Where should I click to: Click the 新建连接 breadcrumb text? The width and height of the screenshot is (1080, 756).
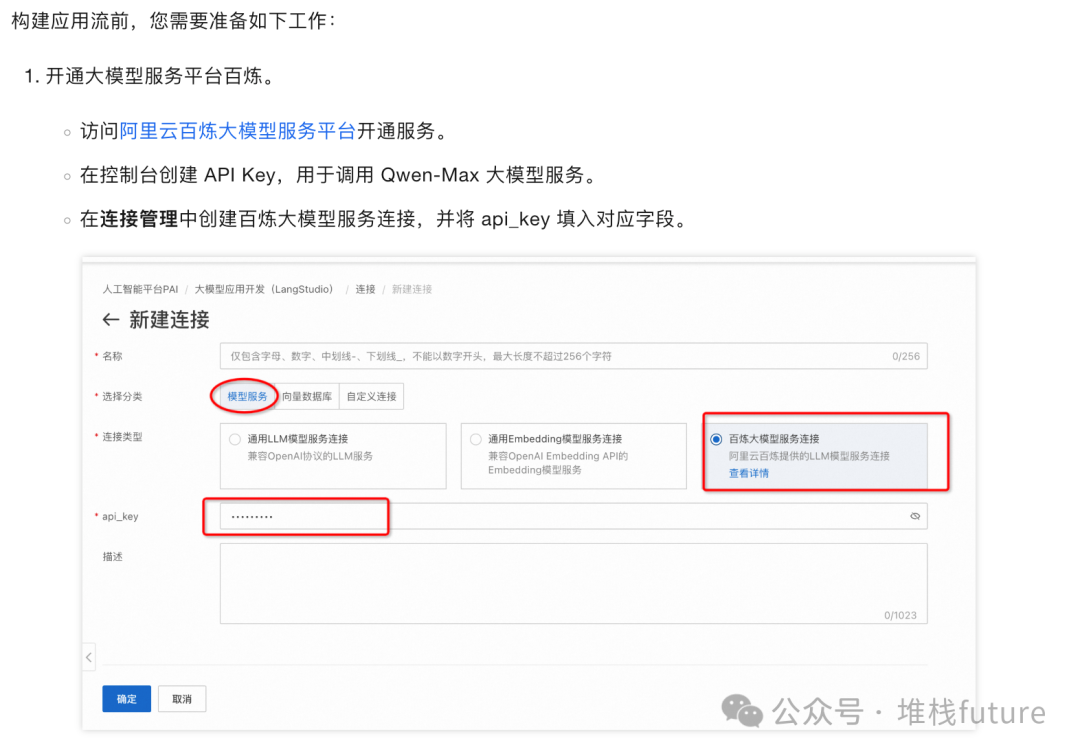click(x=412, y=289)
